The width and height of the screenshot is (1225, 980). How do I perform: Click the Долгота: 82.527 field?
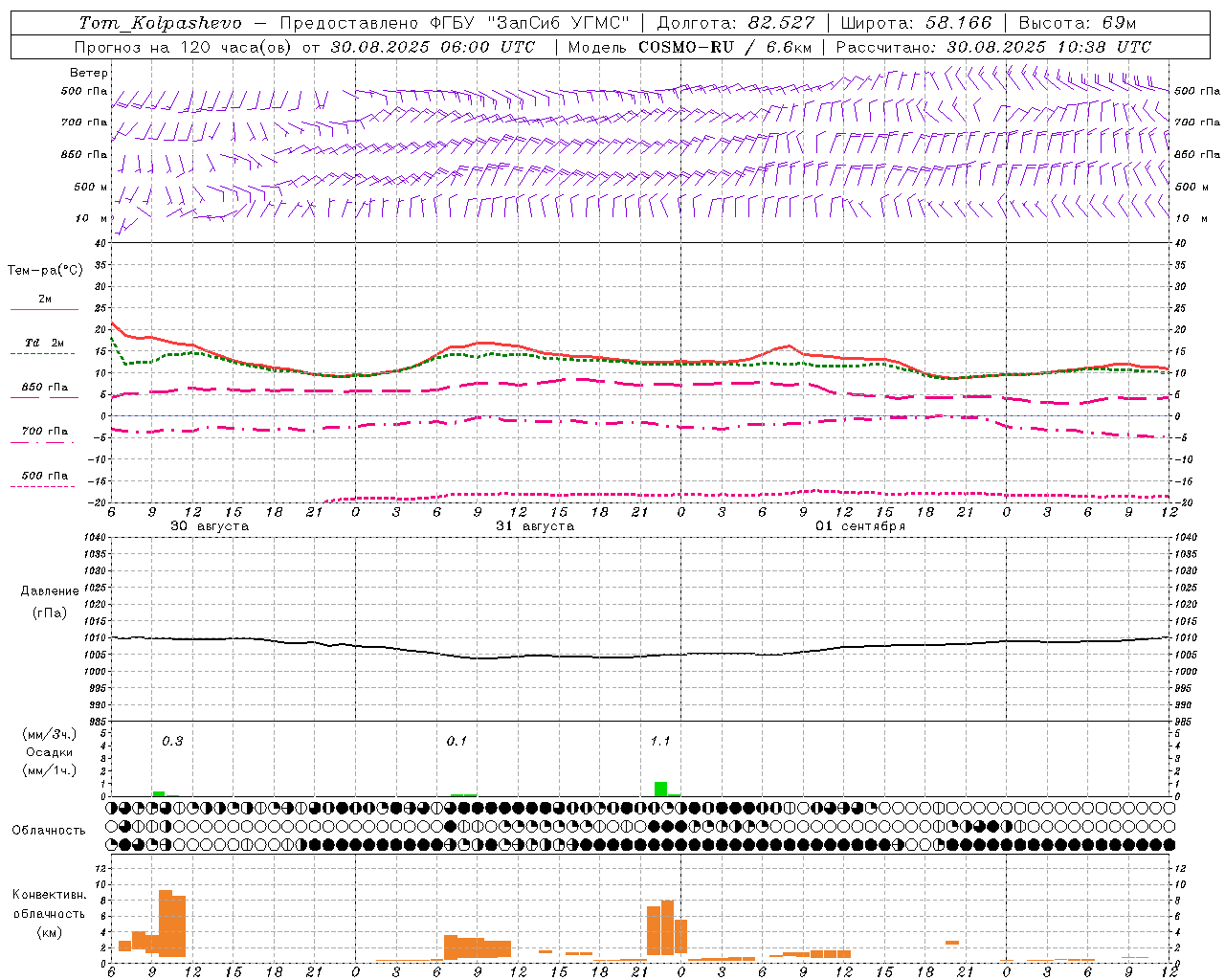[x=736, y=23]
